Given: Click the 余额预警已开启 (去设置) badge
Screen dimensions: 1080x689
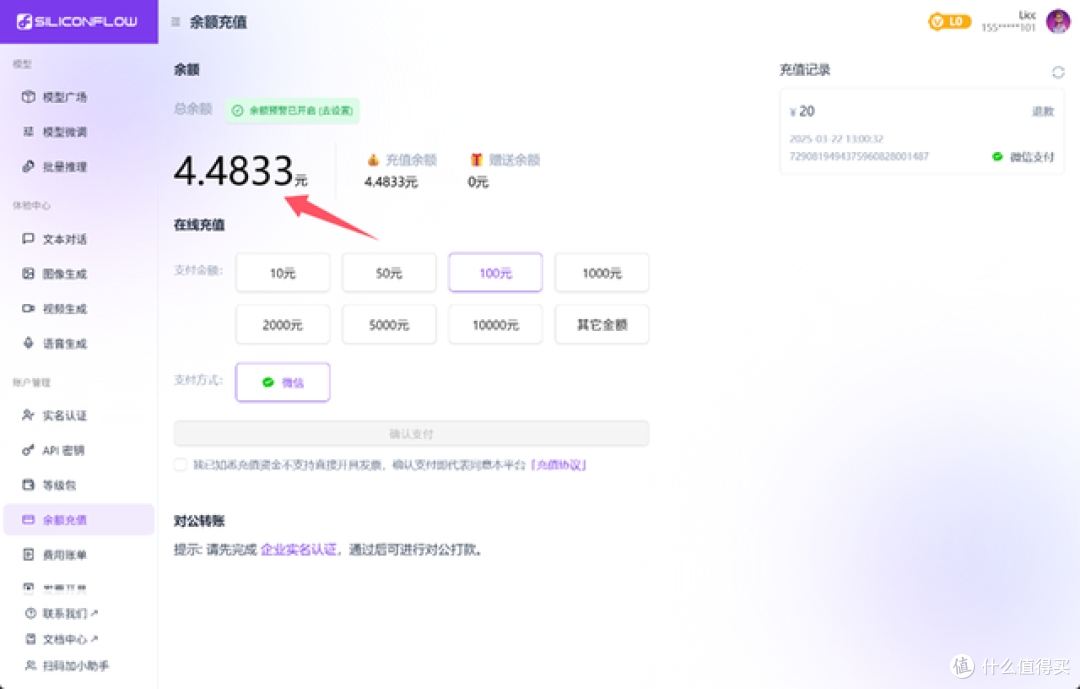Looking at the screenshot, I should tap(293, 110).
